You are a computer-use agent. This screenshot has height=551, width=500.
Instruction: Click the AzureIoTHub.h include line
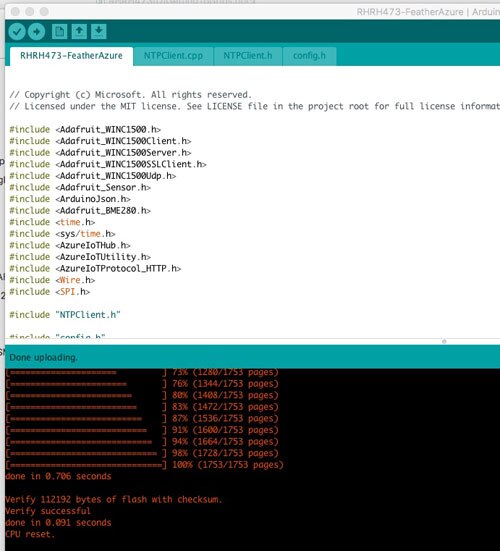tap(70, 245)
